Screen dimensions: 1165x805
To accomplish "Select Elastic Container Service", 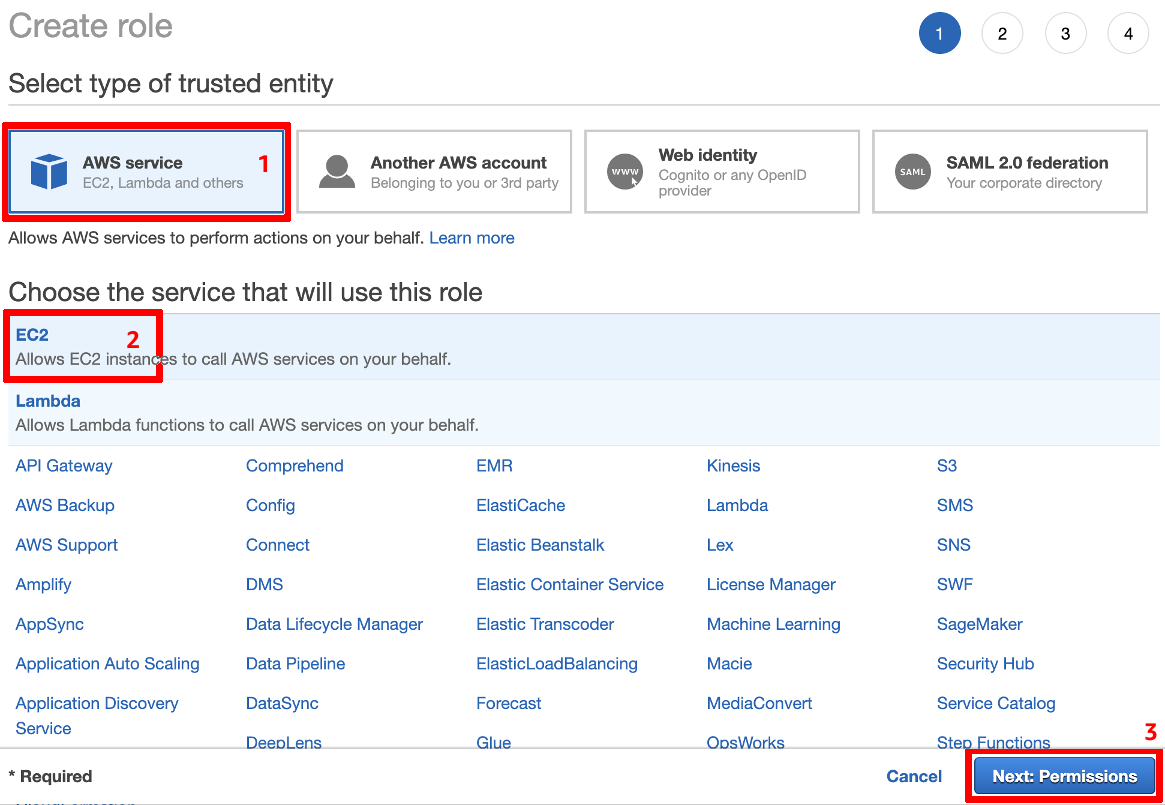I will [570, 584].
